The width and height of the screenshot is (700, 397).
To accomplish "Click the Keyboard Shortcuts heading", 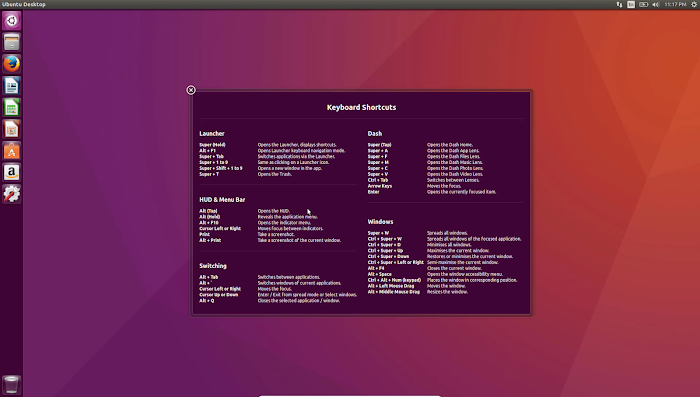I will pyautogui.click(x=361, y=107).
